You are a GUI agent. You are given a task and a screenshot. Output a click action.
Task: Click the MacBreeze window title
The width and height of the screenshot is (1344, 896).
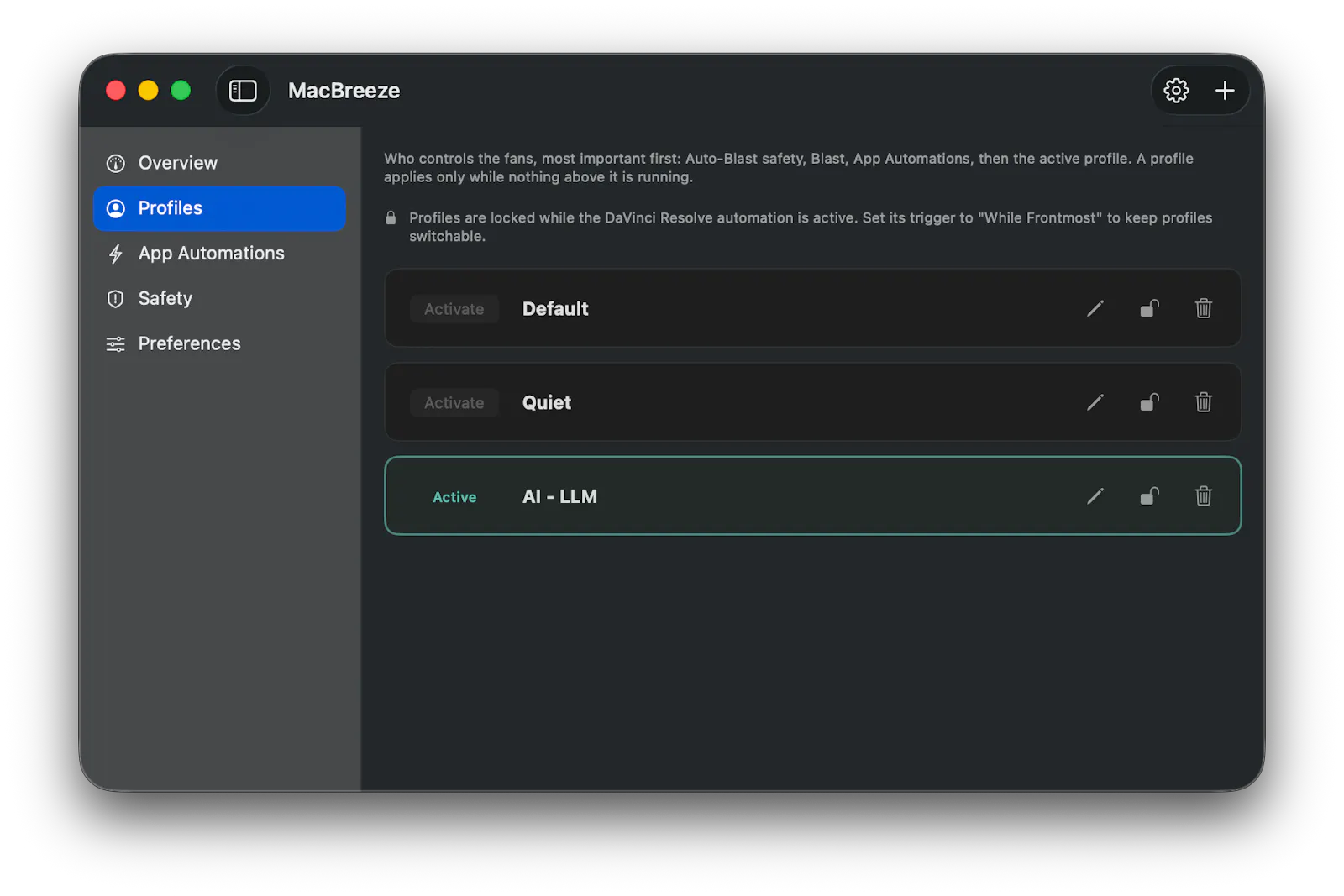(x=344, y=91)
